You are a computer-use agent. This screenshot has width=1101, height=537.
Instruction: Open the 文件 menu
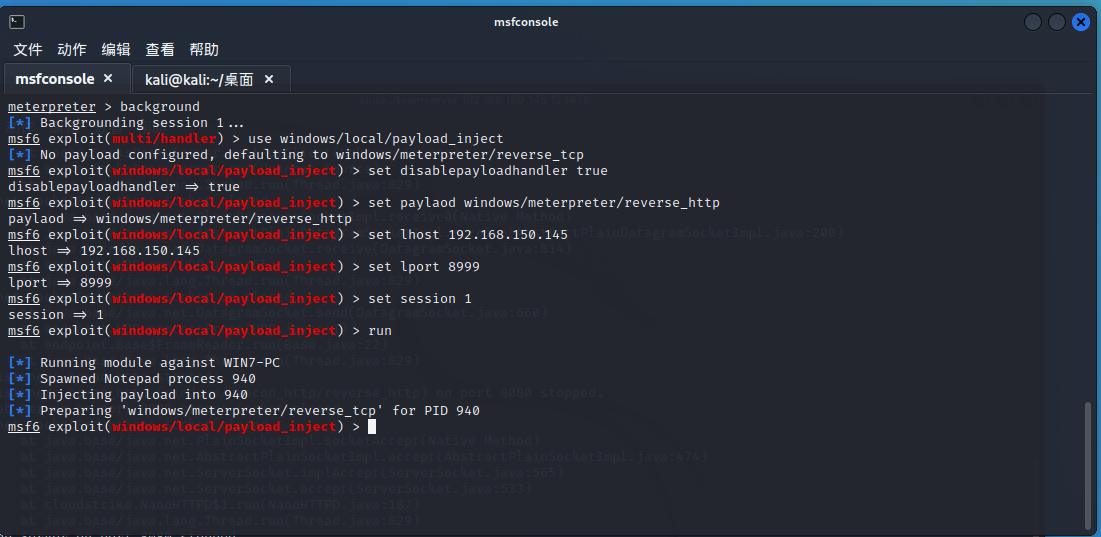(x=28, y=49)
